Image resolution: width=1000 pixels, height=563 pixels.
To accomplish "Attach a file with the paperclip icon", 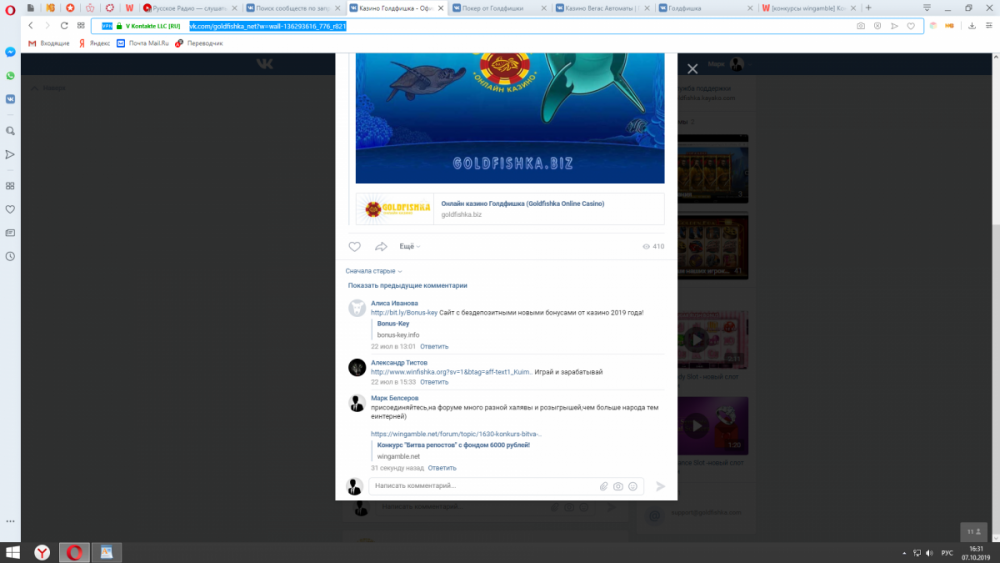I will 604,486.
